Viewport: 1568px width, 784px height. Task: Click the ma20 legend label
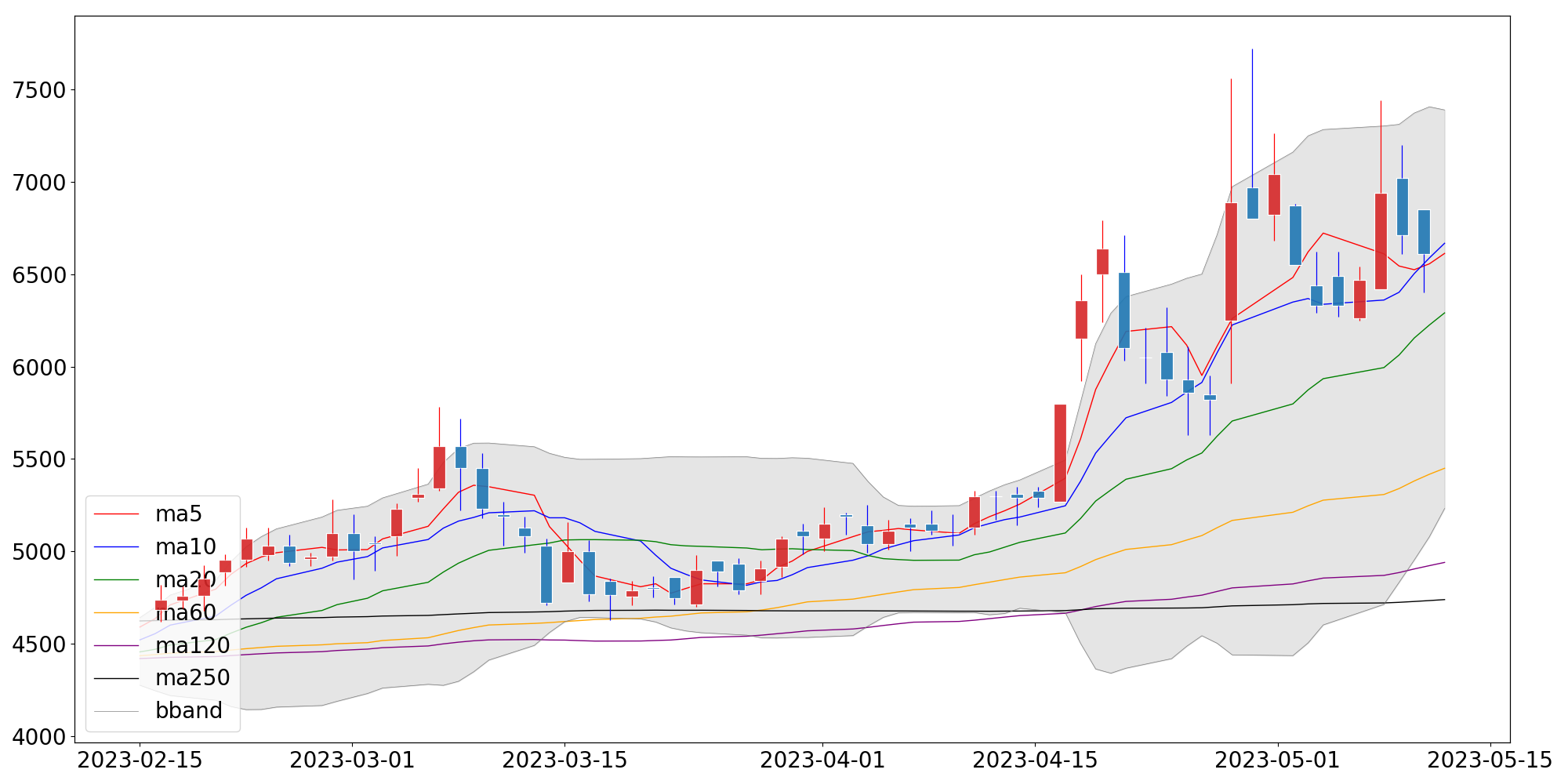tap(185, 580)
